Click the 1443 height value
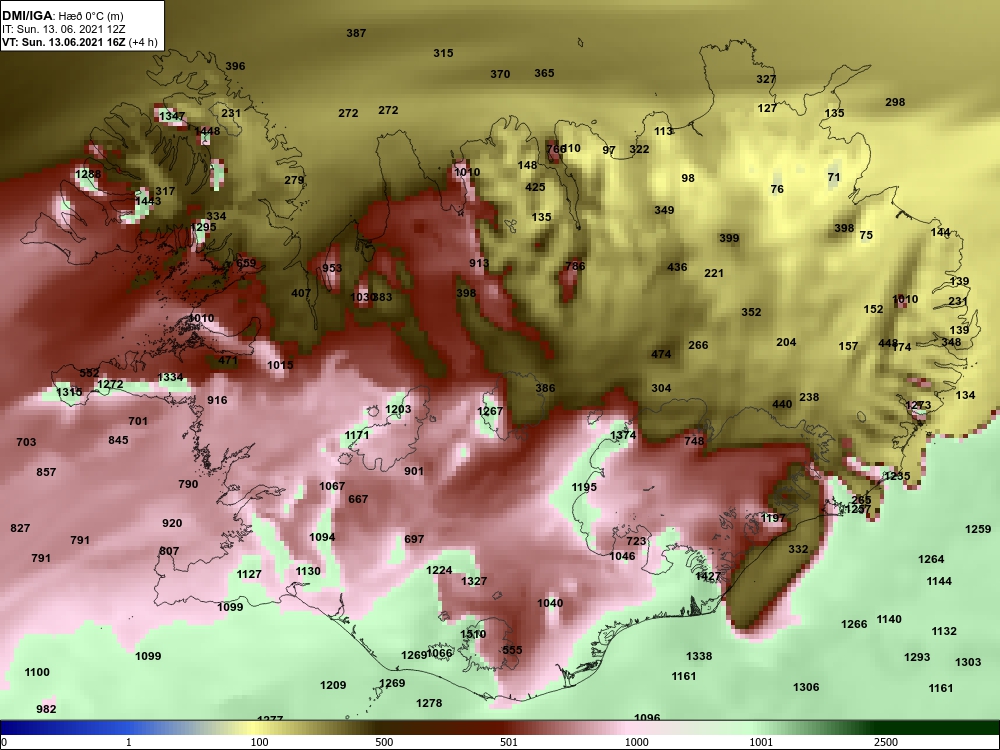 pos(148,202)
